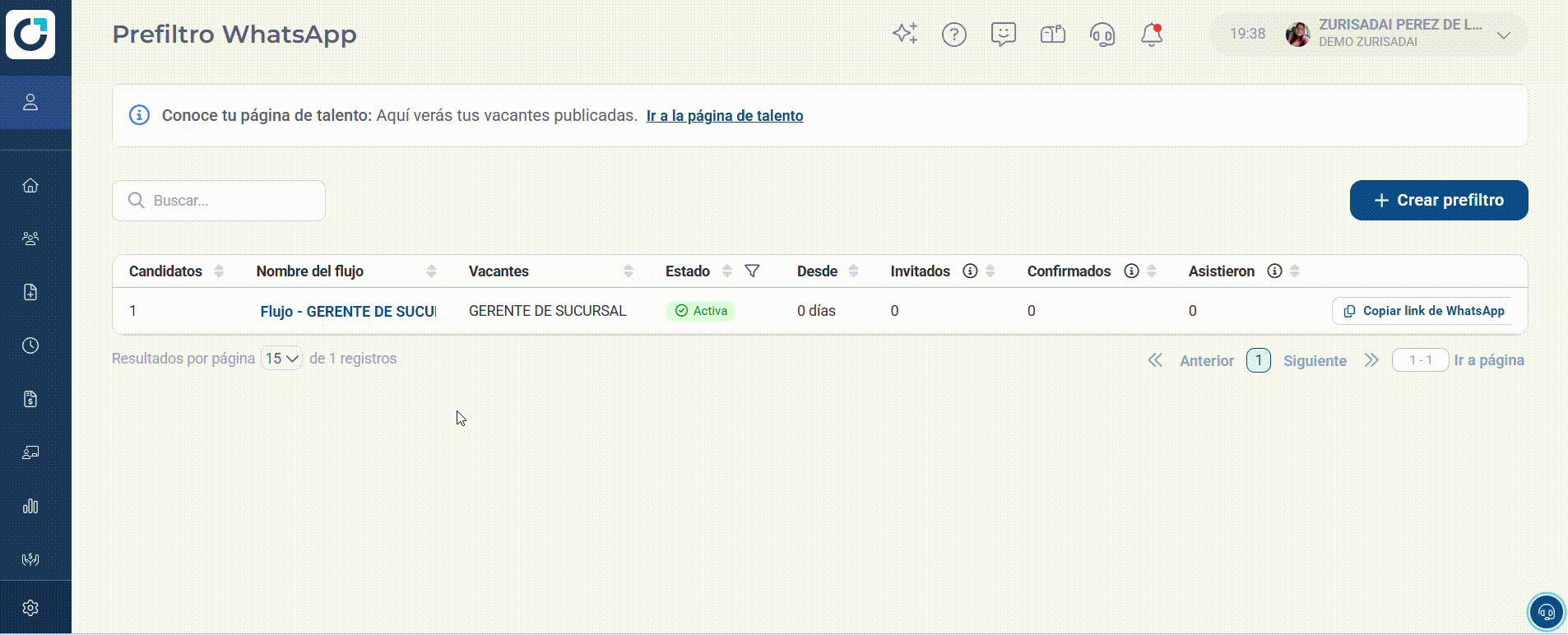
Task: Open the training presenter sidebar icon
Action: (30, 452)
